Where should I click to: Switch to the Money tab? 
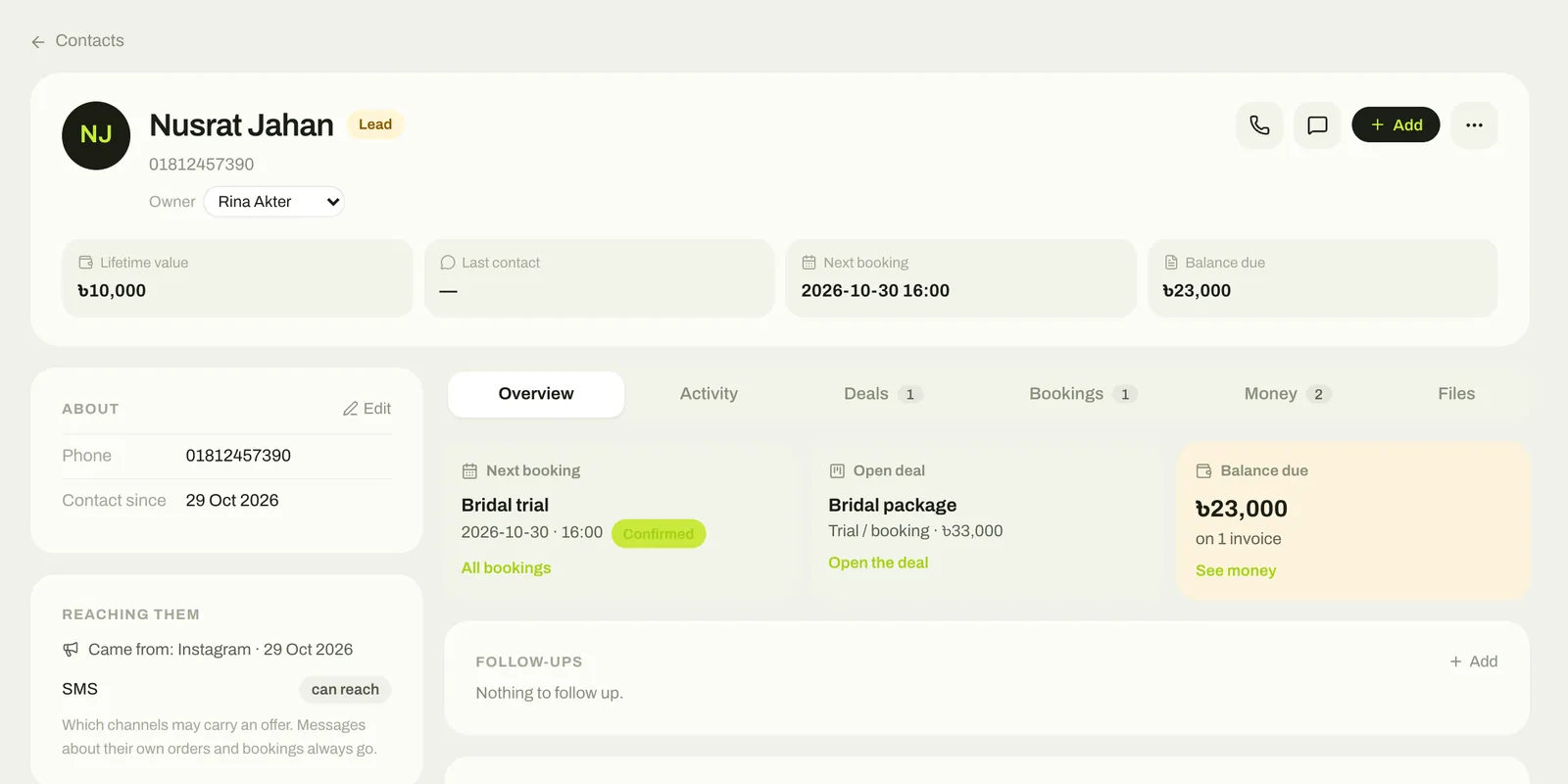(x=1287, y=394)
